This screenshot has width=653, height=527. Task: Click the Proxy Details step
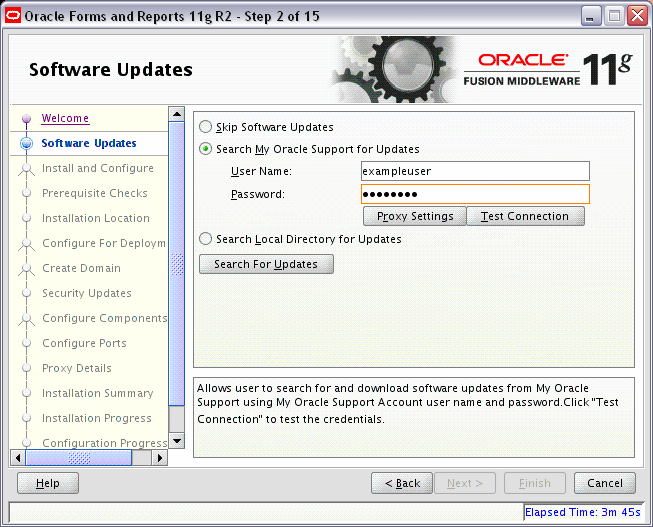pyautogui.click(x=77, y=368)
